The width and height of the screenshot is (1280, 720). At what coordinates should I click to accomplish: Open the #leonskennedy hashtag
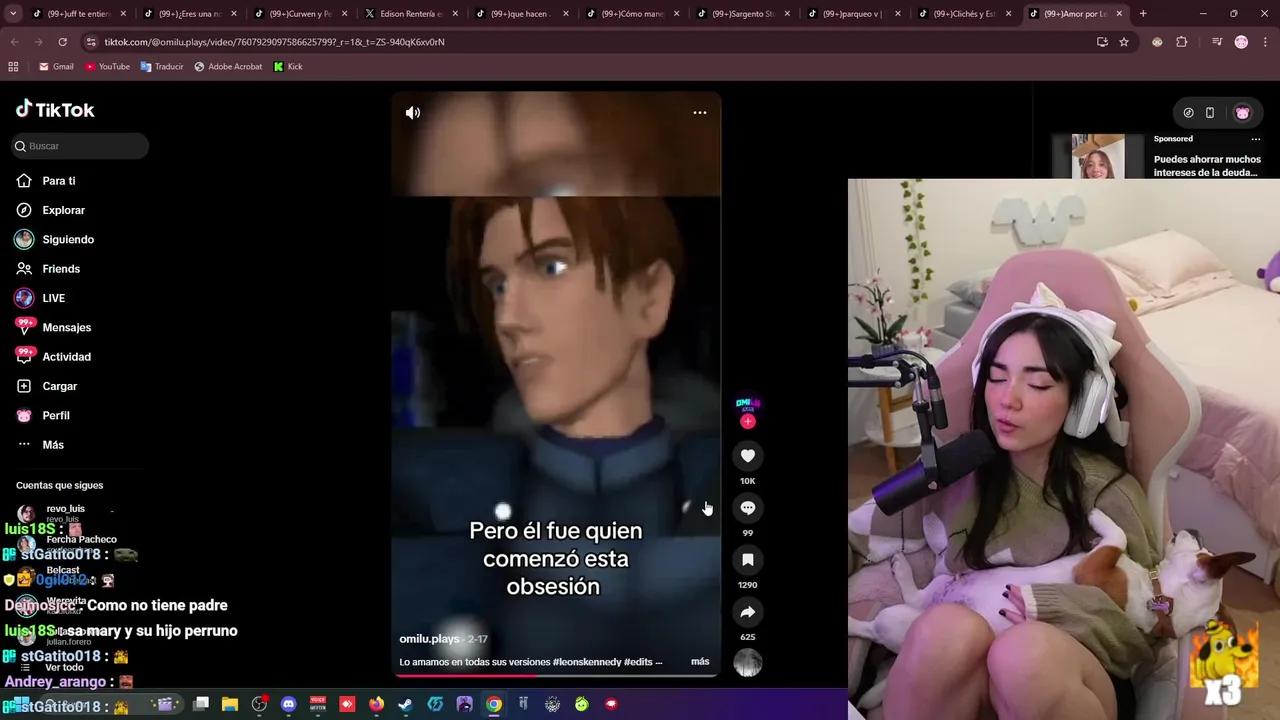(587, 662)
